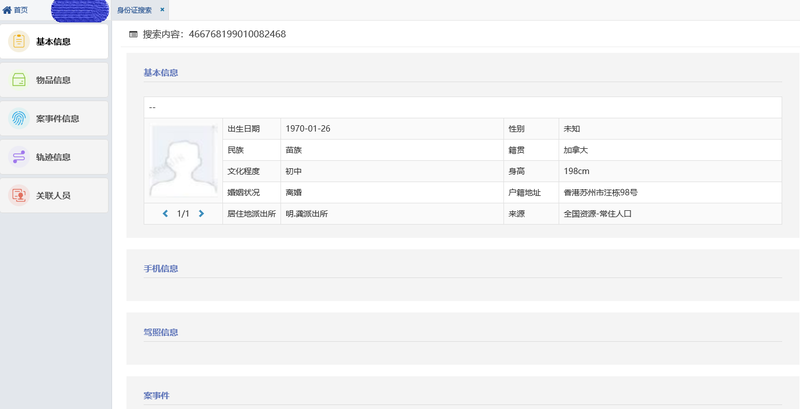The width and height of the screenshot is (800, 409).
Task: Open 物品信息 in the sidebar
Action: [x=54, y=80]
